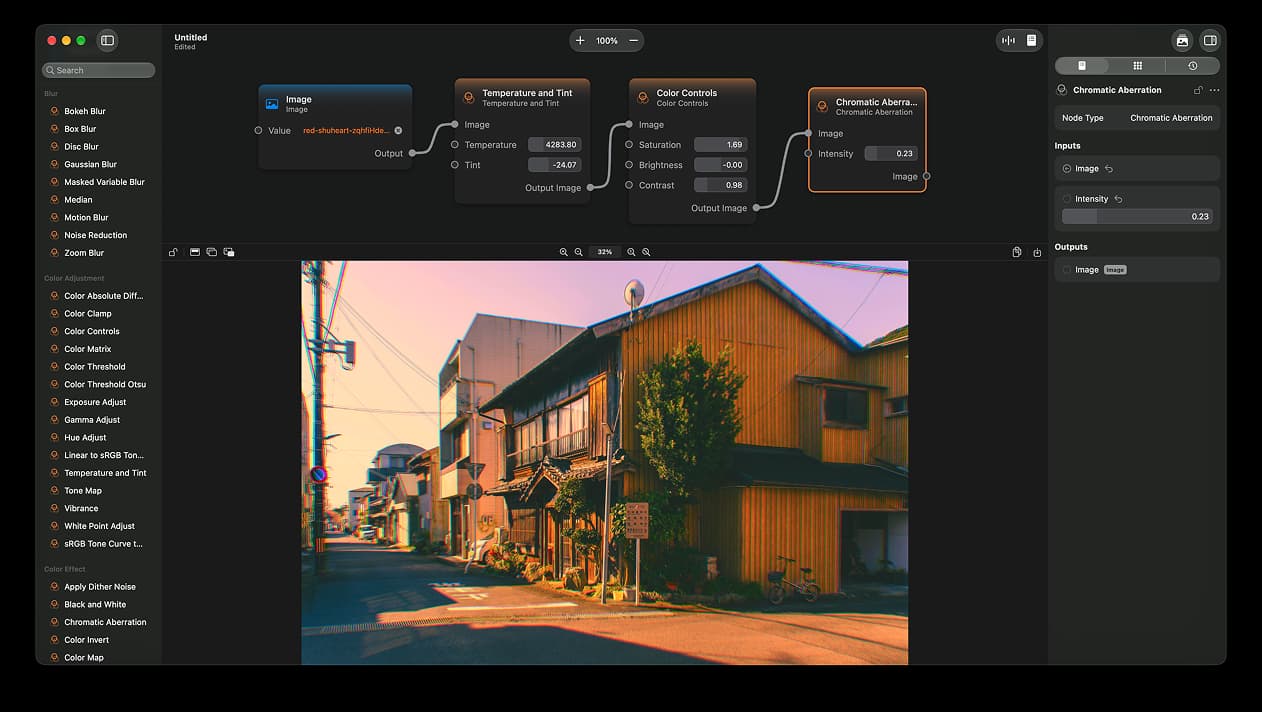Switch to the grid inspector tab
The height and width of the screenshot is (712, 1262).
pos(1137,66)
